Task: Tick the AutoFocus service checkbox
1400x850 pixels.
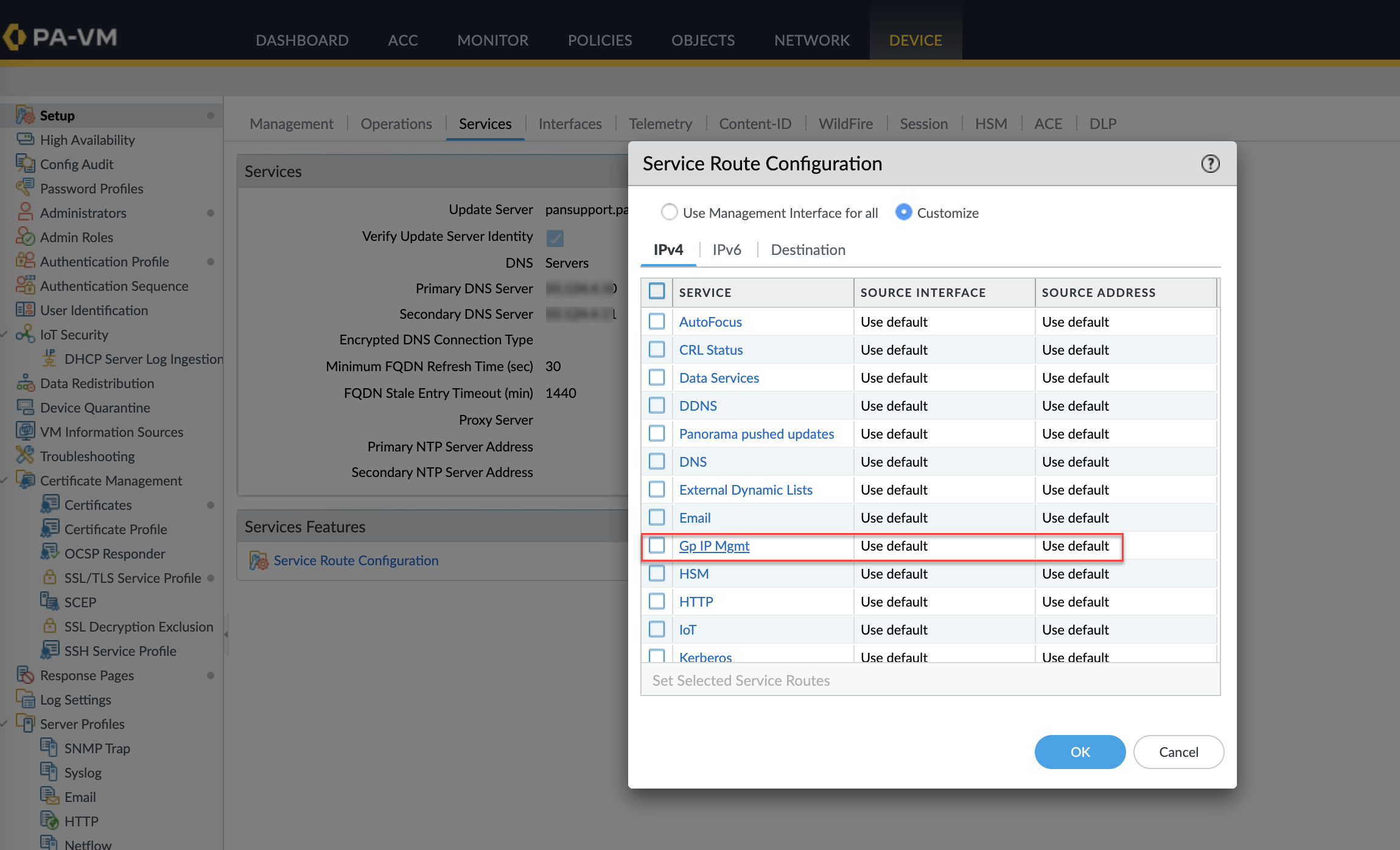Action: click(x=657, y=321)
